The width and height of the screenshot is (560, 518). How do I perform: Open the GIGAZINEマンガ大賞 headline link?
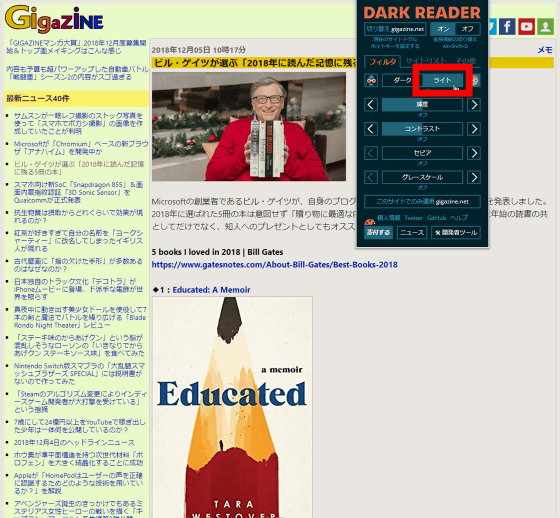click(x=76, y=47)
